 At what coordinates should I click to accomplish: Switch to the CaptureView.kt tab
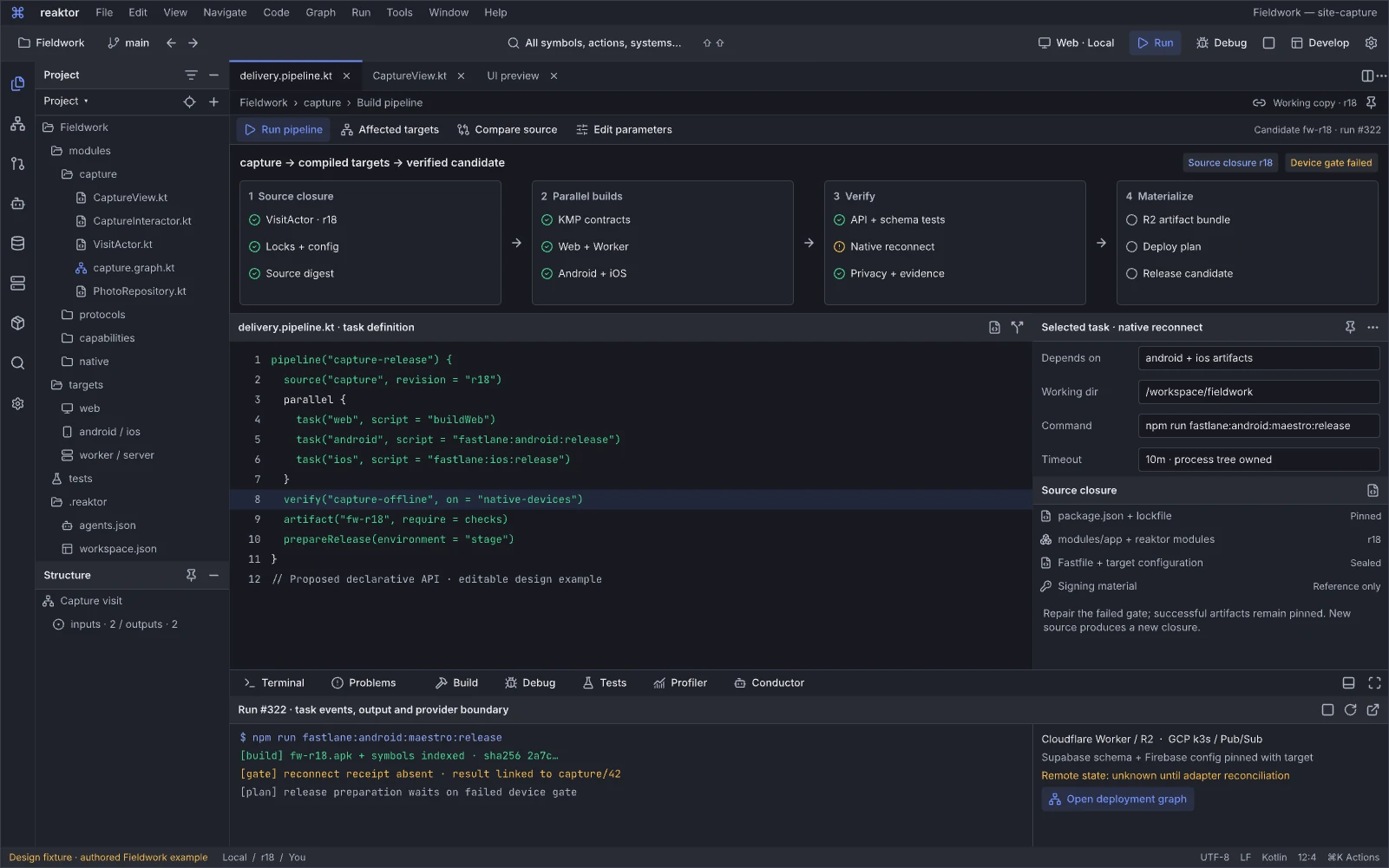409,76
